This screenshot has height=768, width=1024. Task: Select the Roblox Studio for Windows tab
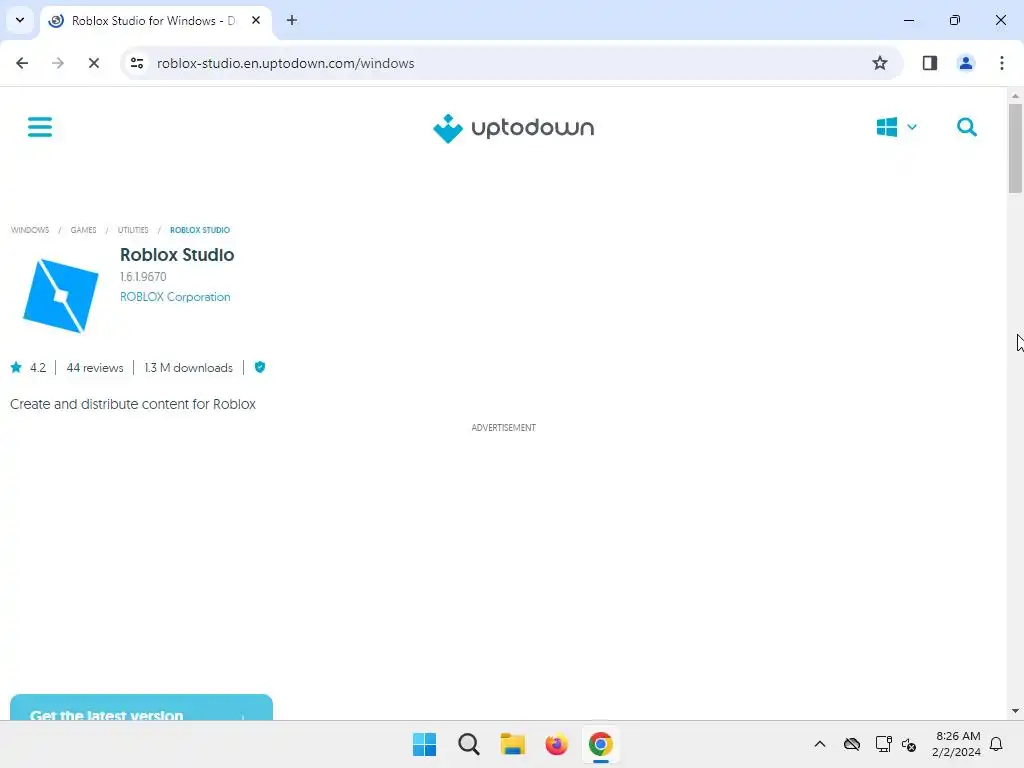(x=154, y=20)
